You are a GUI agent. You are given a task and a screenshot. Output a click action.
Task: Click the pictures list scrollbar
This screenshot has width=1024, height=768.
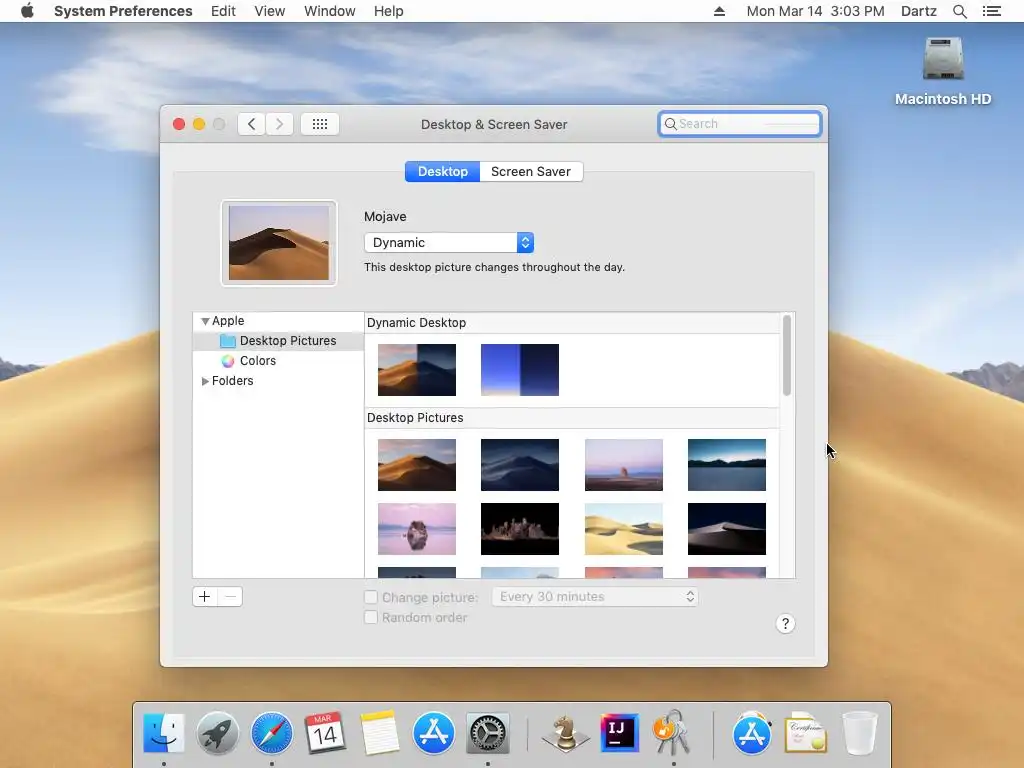tap(787, 355)
